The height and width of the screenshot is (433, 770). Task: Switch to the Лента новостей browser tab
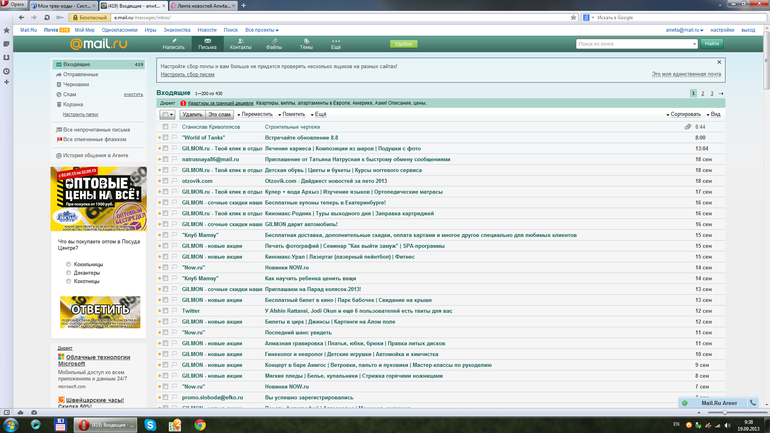point(202,5)
